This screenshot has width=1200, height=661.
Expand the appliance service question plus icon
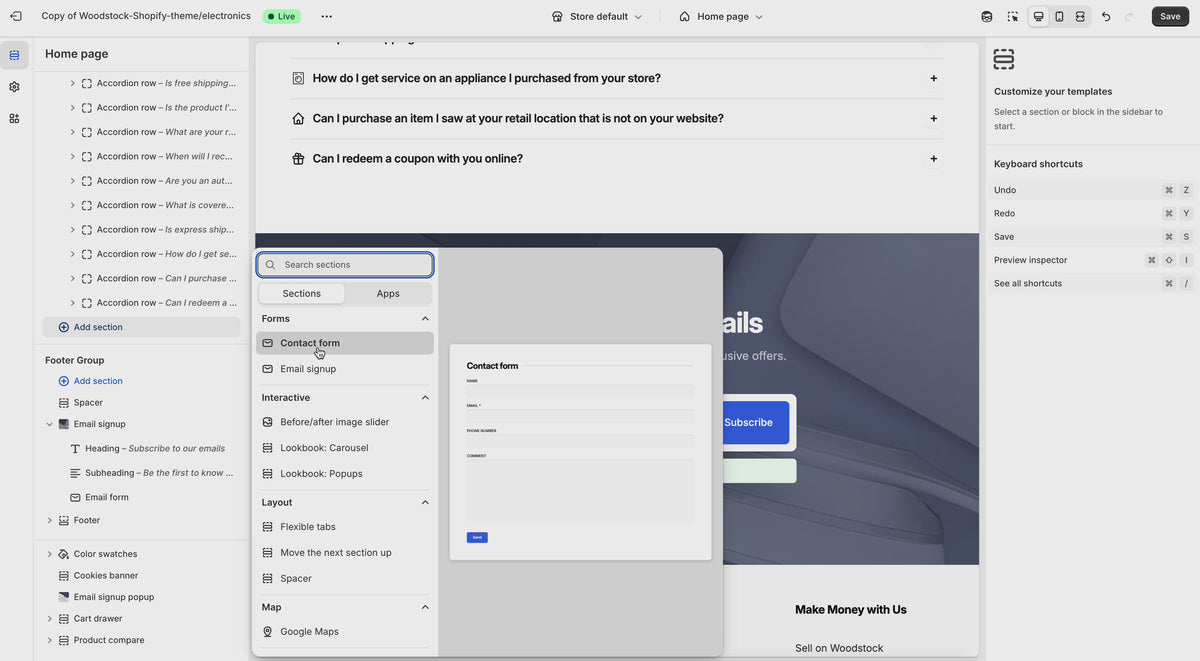[x=934, y=78]
